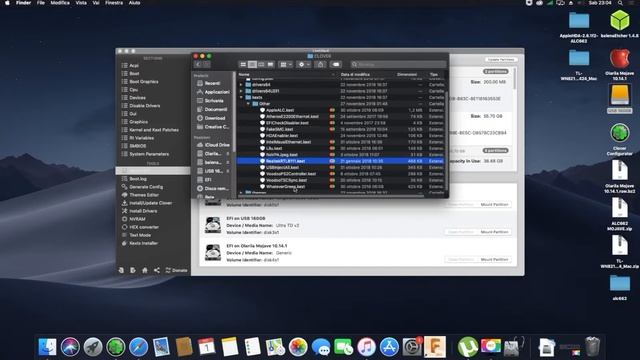Click Finder back navigation arrow
The height and width of the screenshot is (360, 640).
point(198,64)
